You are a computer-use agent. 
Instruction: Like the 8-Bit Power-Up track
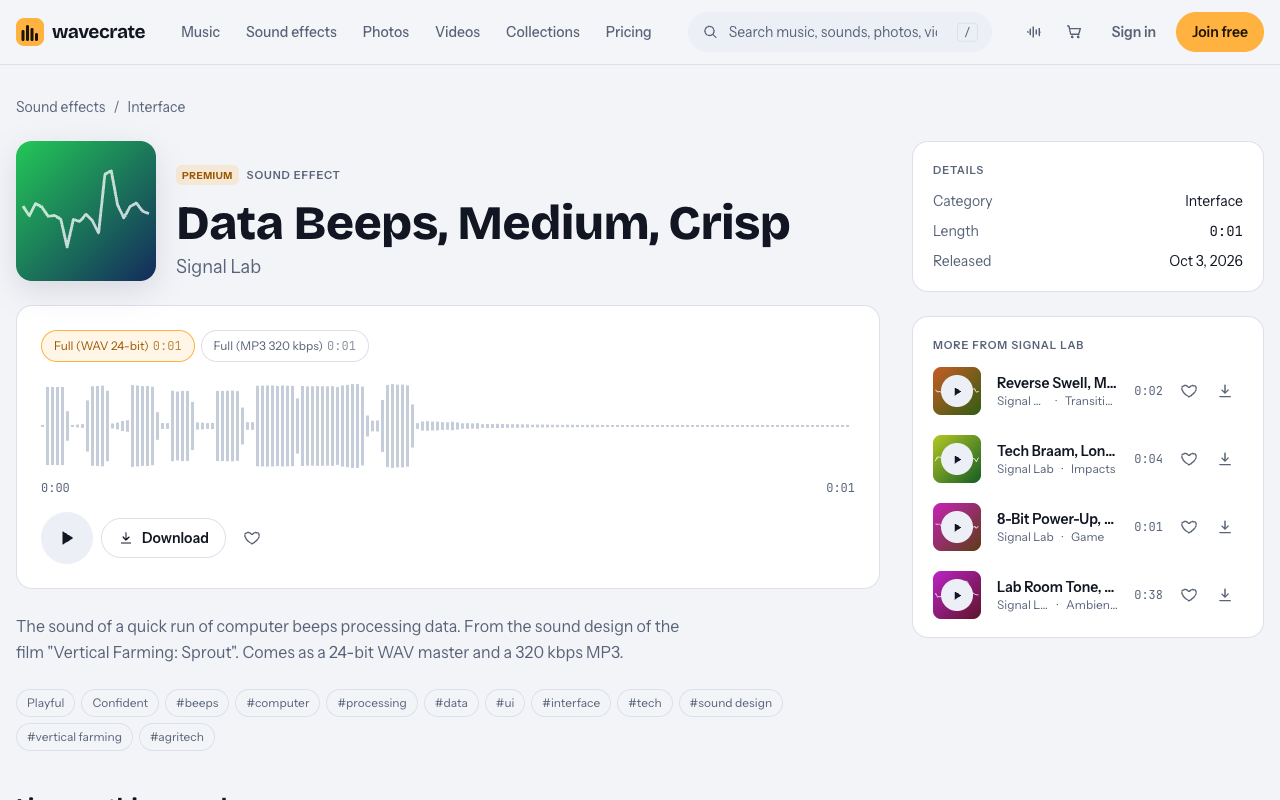pos(1189,527)
